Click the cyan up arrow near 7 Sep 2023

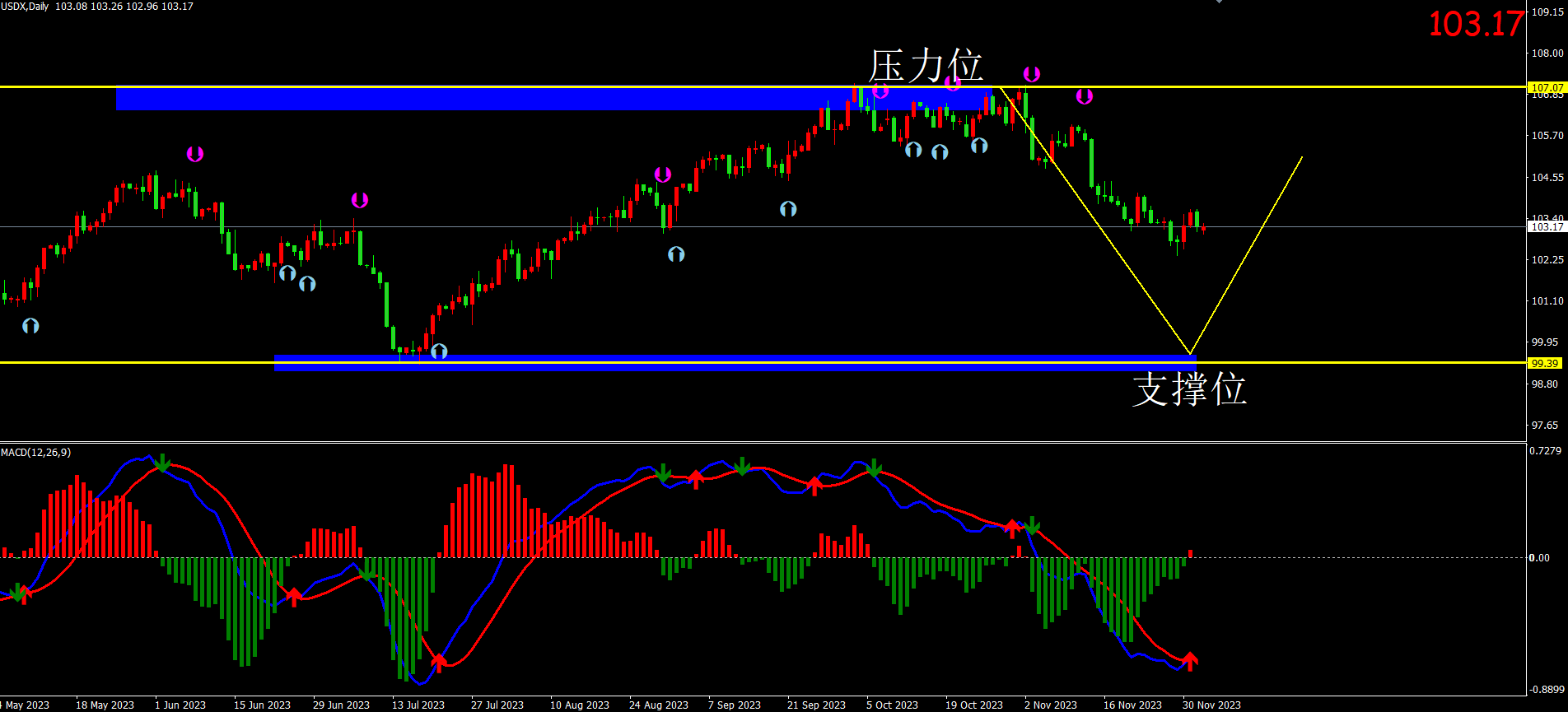point(788,208)
